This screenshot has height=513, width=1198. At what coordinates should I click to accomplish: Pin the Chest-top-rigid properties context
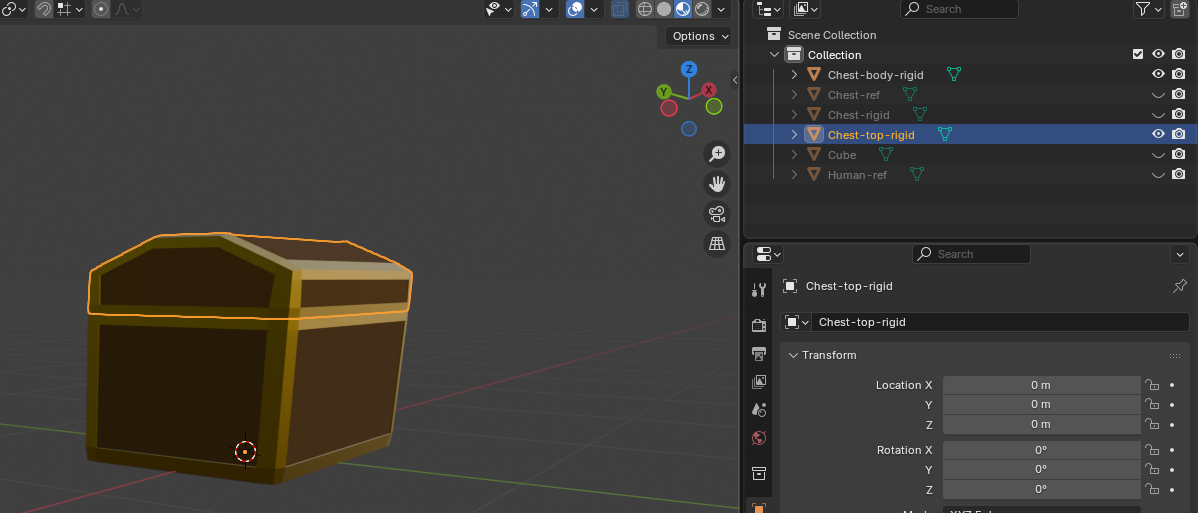click(1179, 286)
